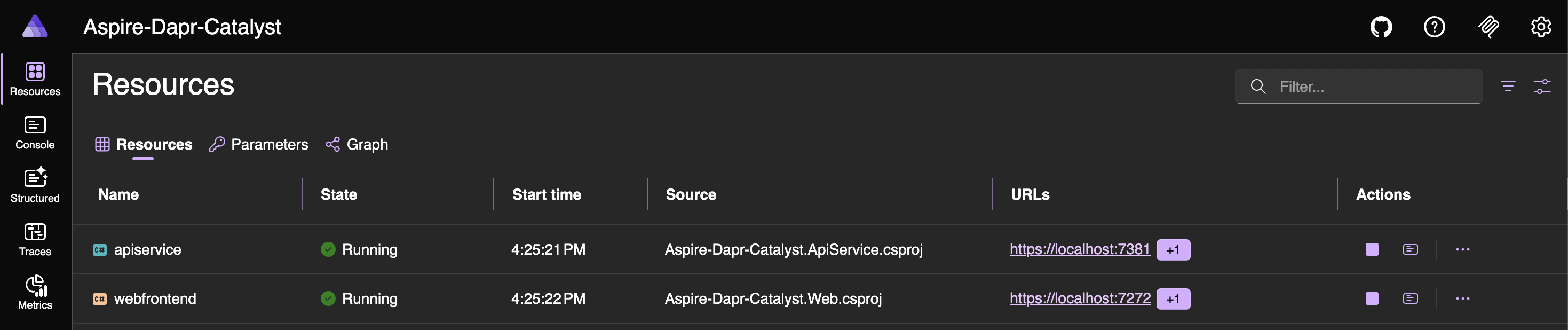1568x330 pixels.
Task: Open the resource filter options icon
Action: 1507,87
